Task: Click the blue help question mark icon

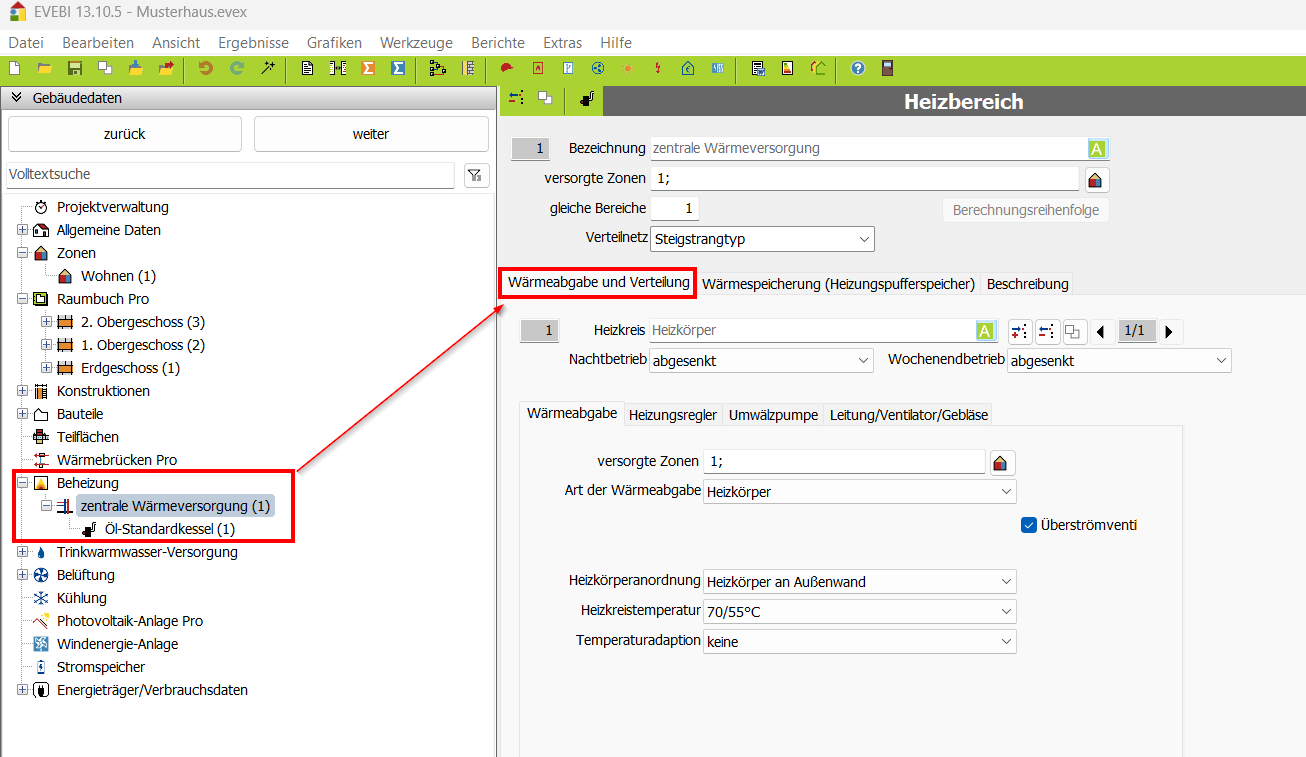Action: pos(857,69)
